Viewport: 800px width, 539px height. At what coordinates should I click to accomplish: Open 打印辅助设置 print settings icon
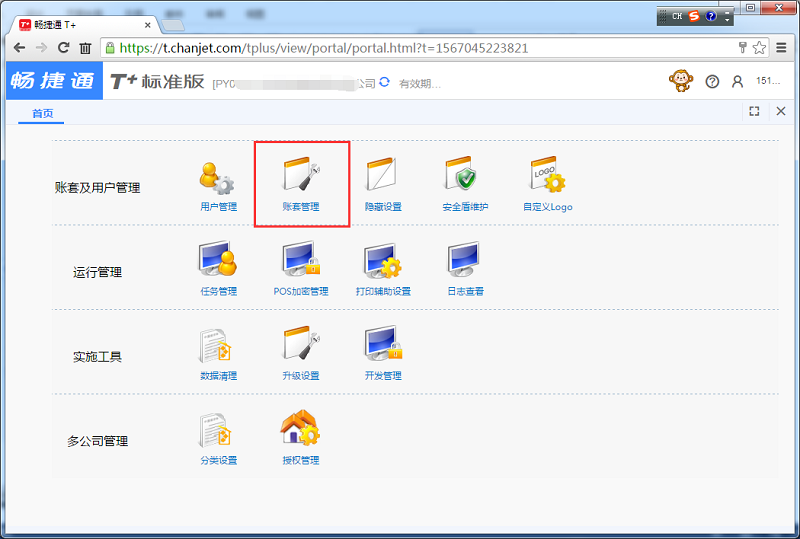pyautogui.click(x=383, y=260)
